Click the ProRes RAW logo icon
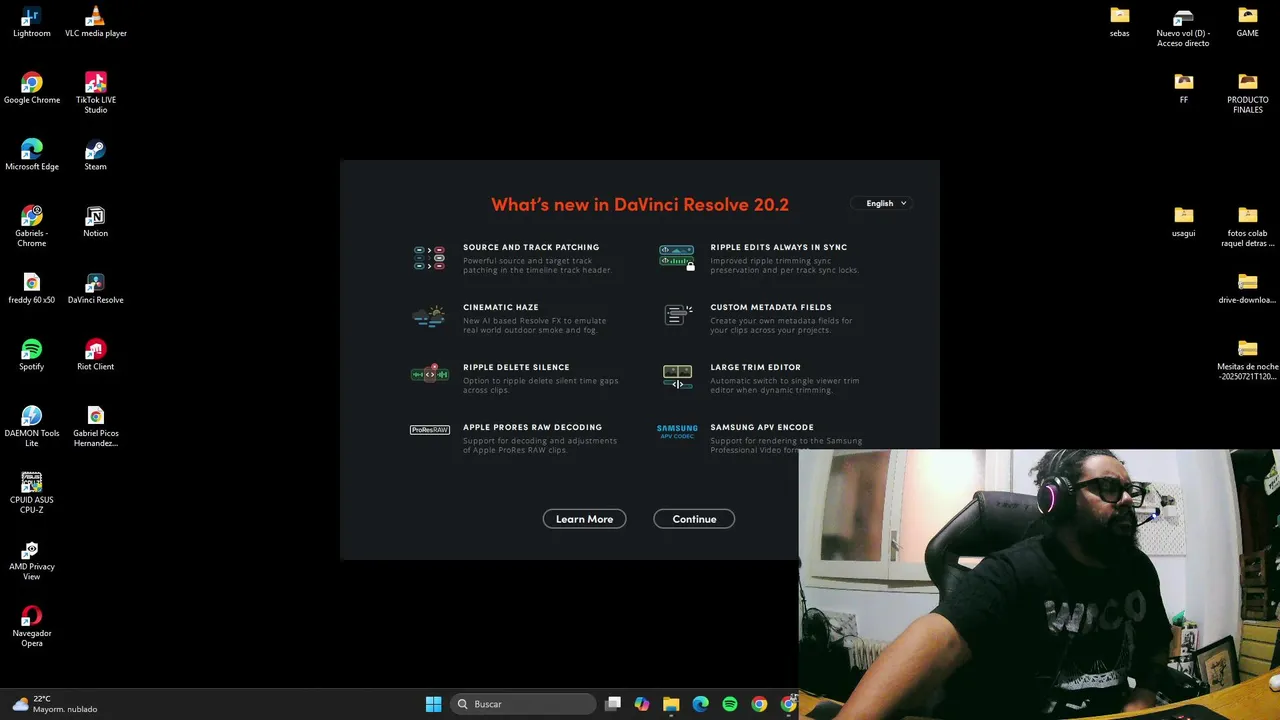The width and height of the screenshot is (1280, 720). [x=430, y=430]
